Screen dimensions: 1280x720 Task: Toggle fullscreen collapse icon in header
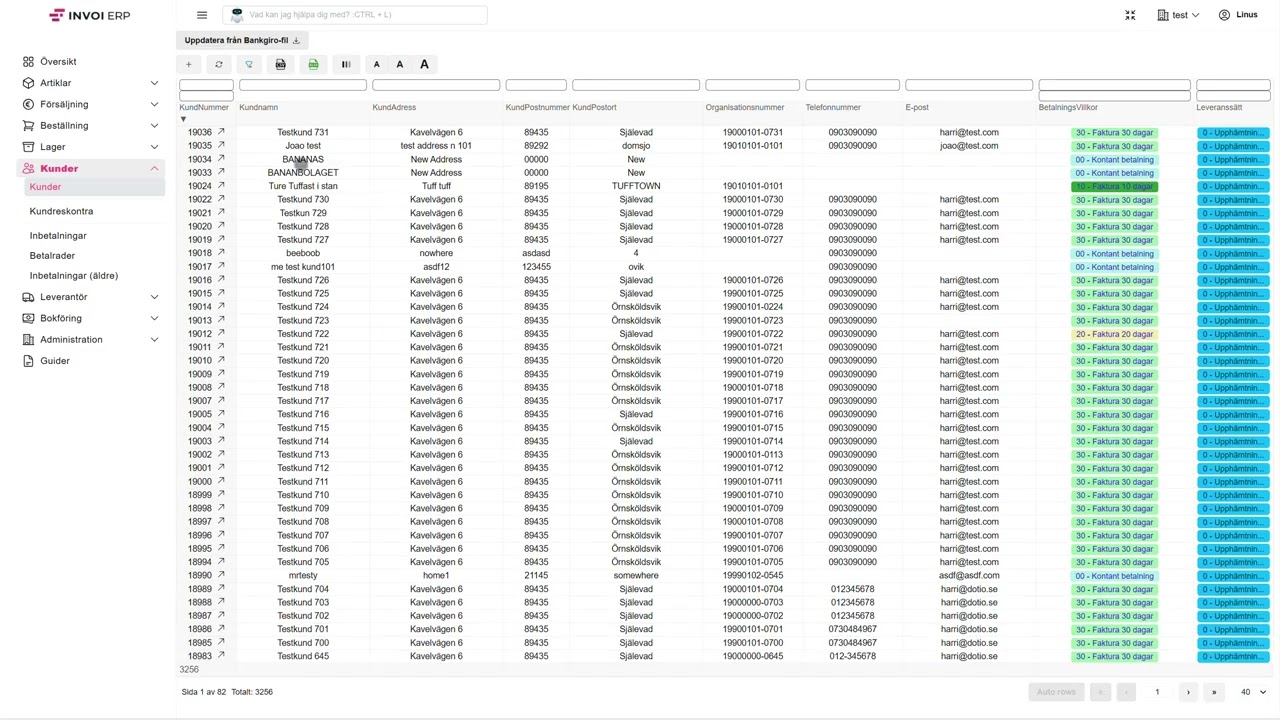[x=1130, y=15]
